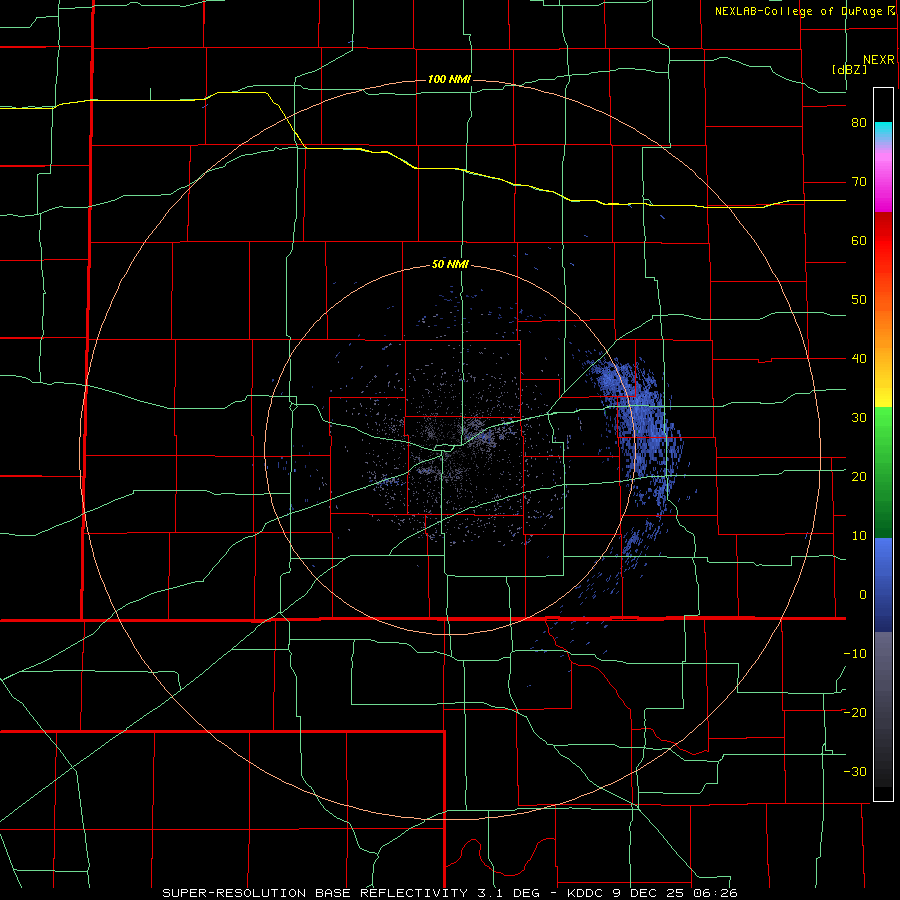
Task: Click the "SUPER-RESOLUTION BASE REFLECTIVITY 3.1 DEG" caption
Action: click(x=351, y=893)
